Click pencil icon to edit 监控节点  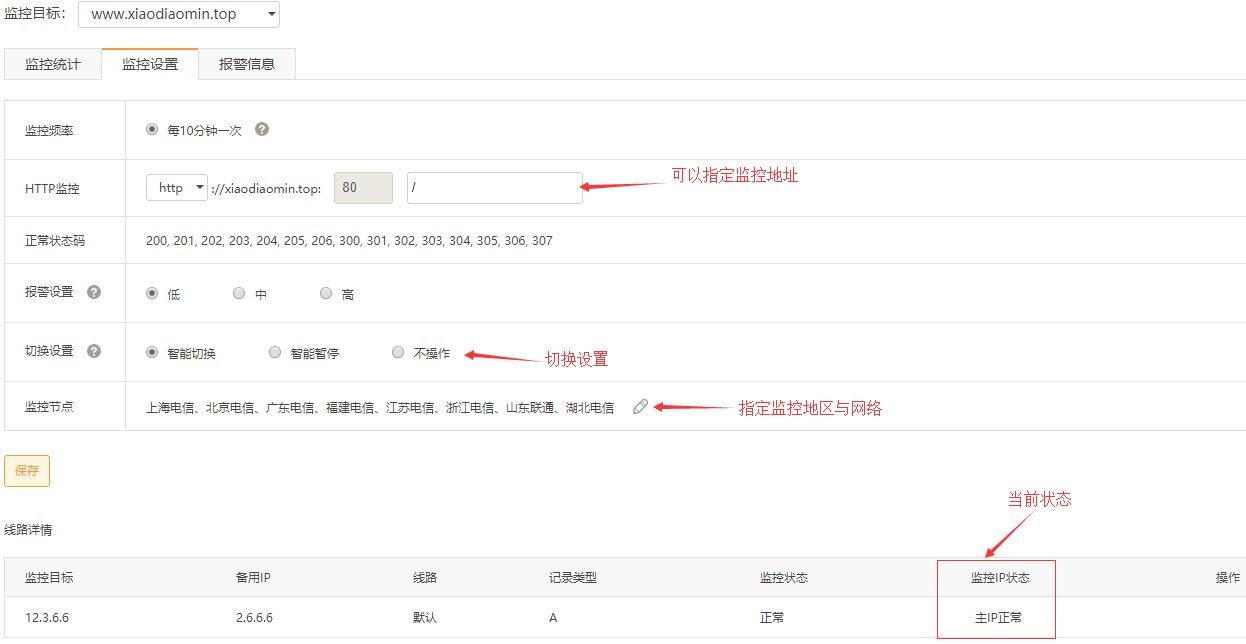click(641, 407)
